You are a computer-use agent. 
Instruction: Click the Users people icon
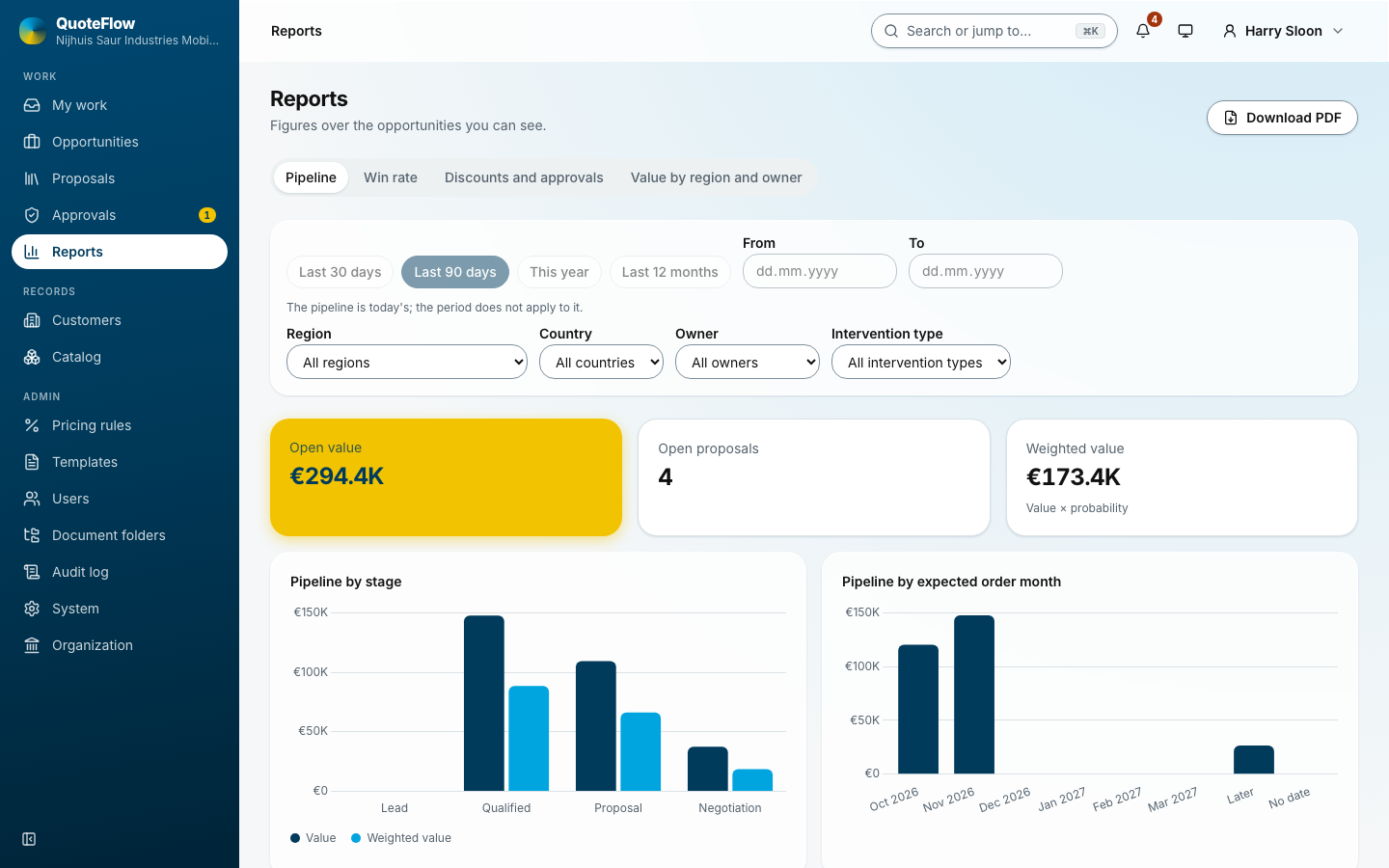coord(32,499)
